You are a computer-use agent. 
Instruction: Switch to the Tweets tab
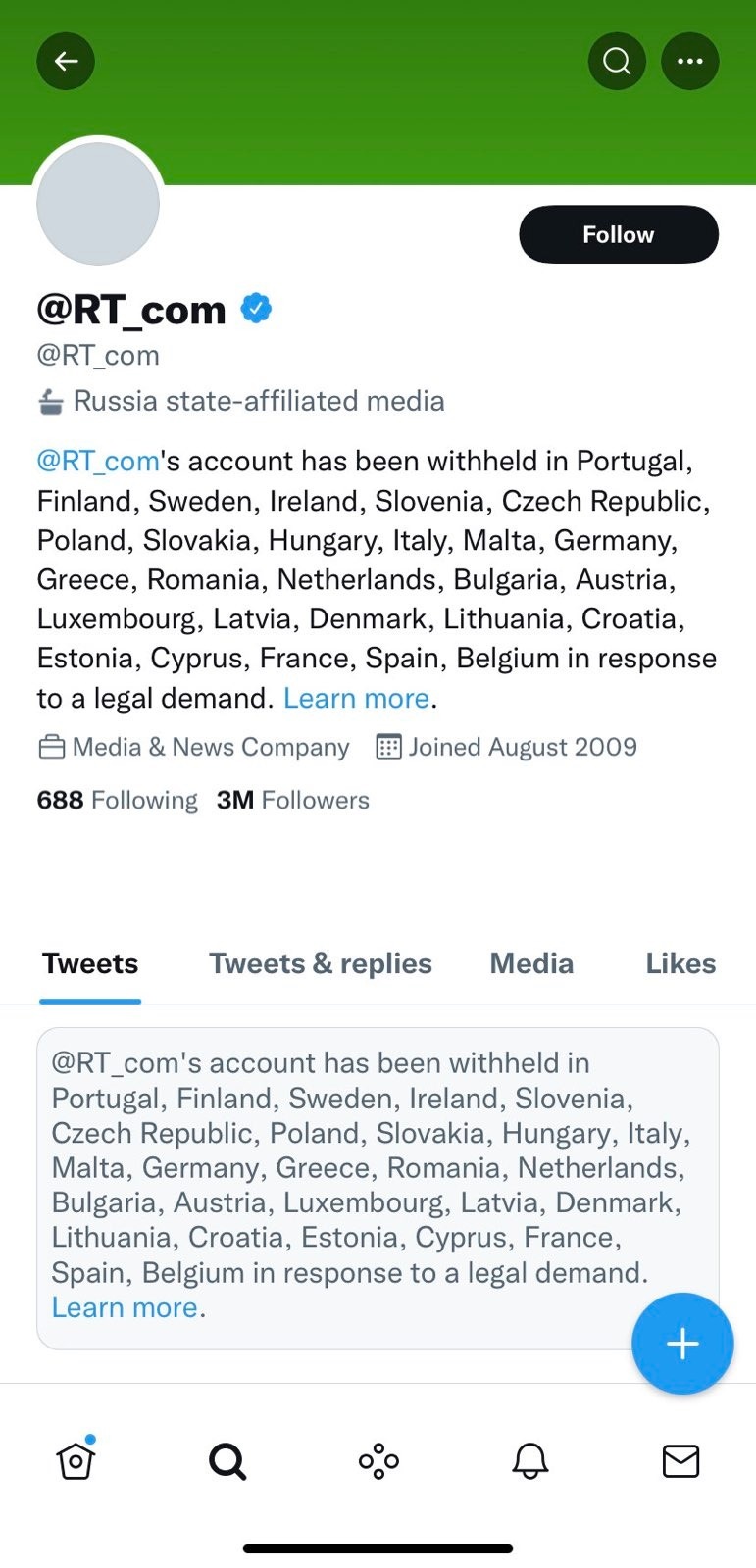tap(90, 963)
